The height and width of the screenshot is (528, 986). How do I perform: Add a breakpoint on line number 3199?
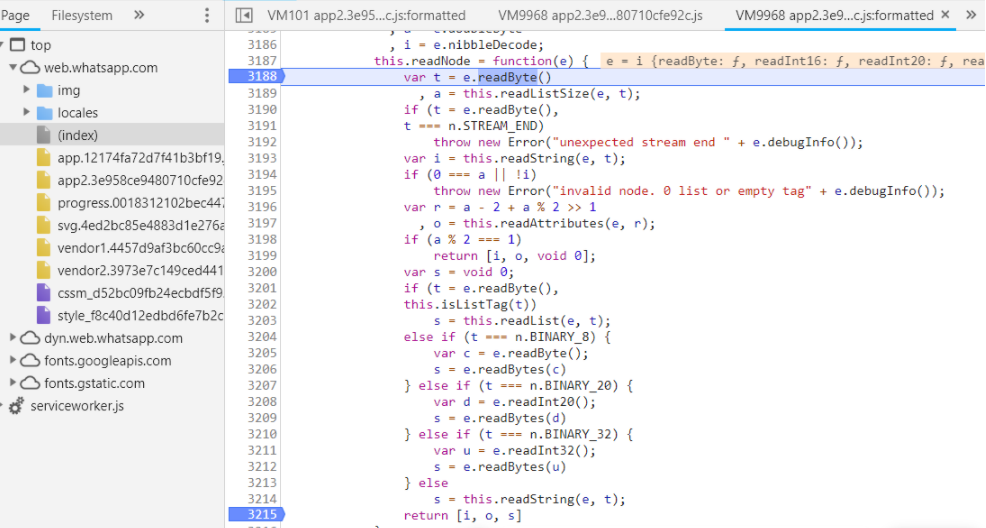(x=262, y=255)
